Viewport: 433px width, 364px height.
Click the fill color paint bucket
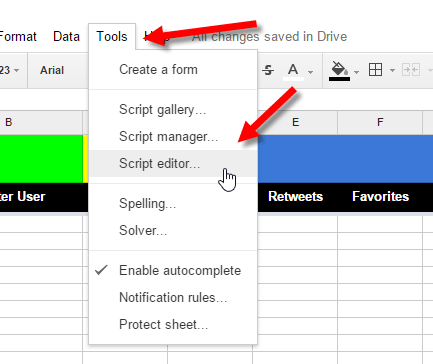(339, 71)
